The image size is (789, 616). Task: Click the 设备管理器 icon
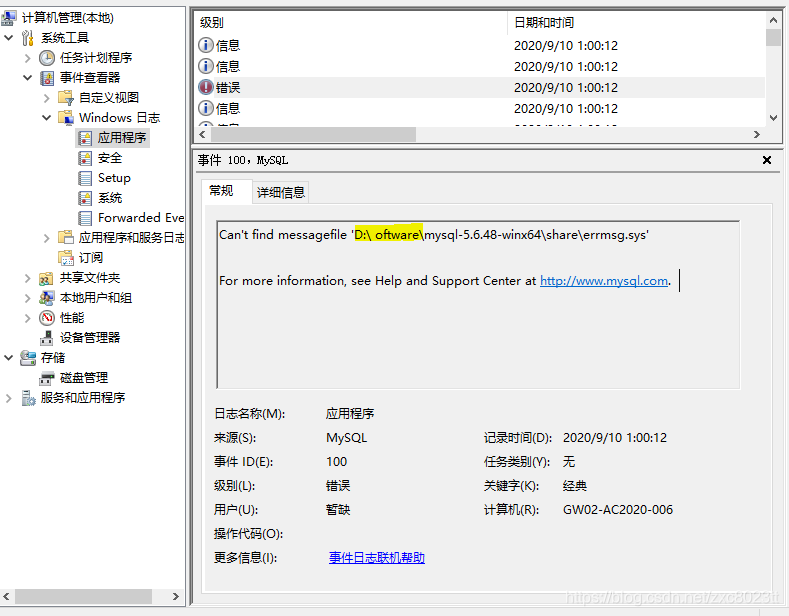click(x=46, y=338)
